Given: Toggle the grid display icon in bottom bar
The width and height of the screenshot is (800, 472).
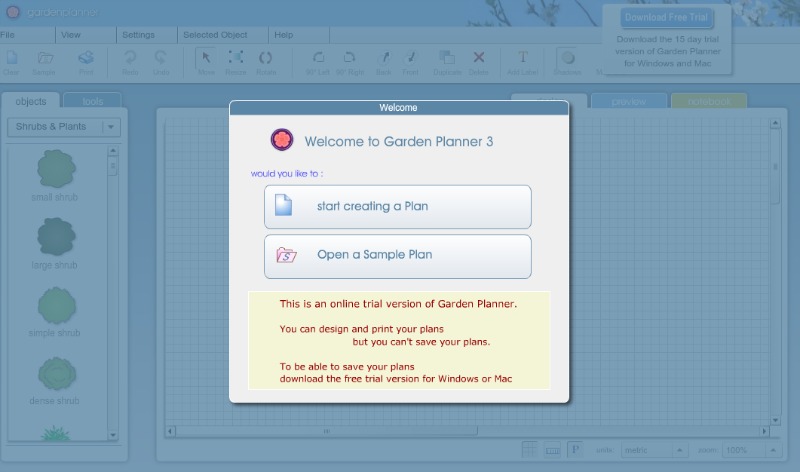Looking at the screenshot, I should pos(529,450).
